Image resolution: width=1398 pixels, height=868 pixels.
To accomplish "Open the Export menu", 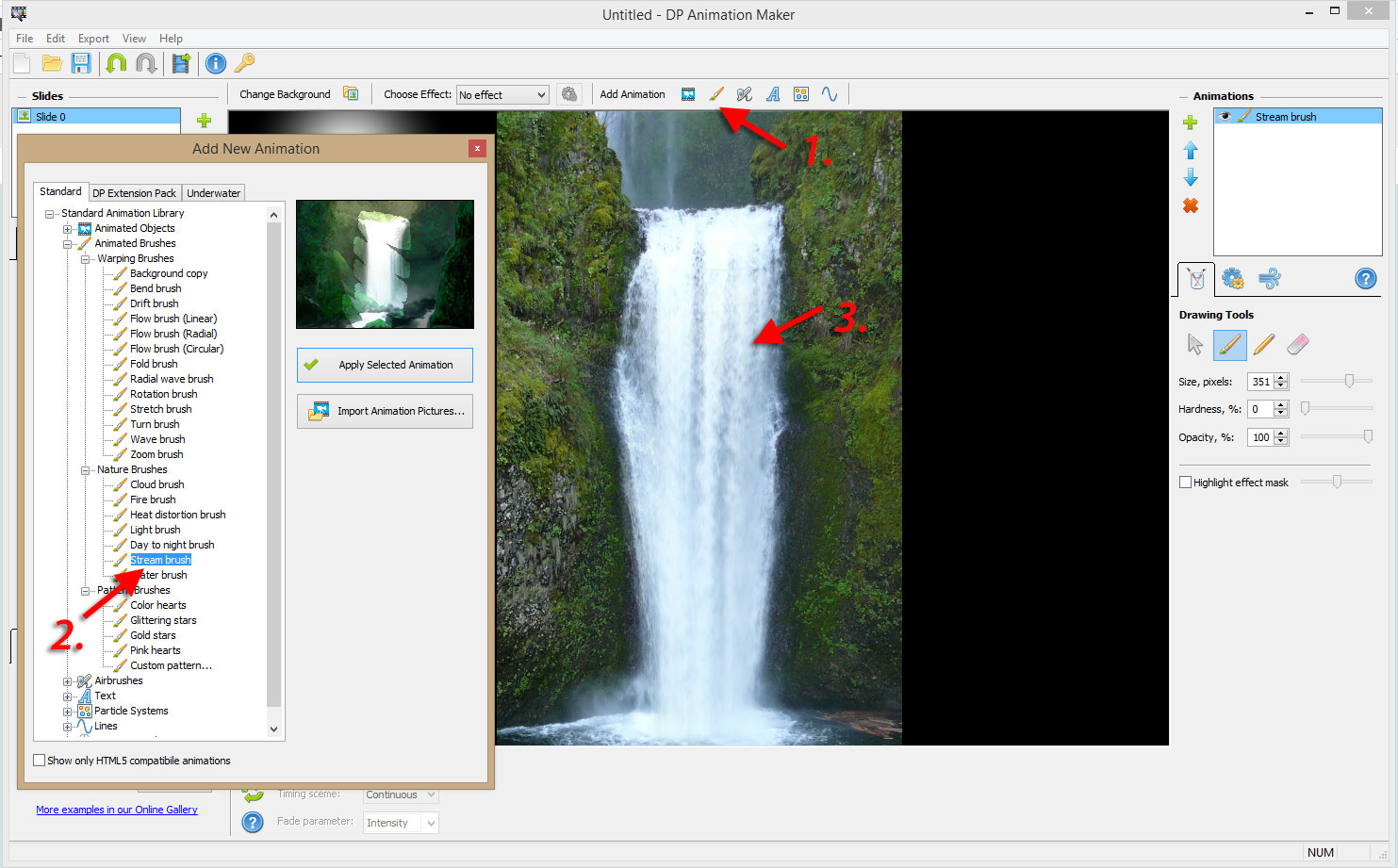I will click(x=92, y=39).
